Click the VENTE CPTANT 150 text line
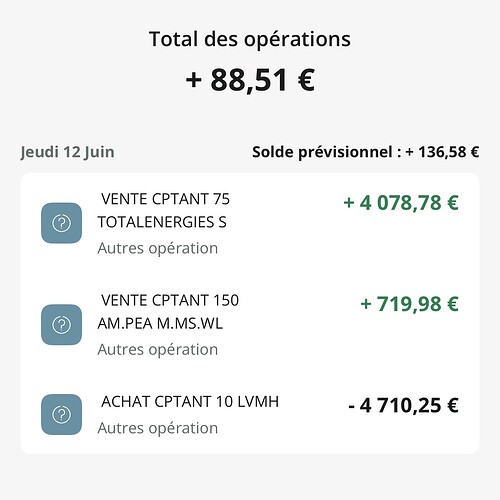Viewport: 500px width, 500px height. coord(170,300)
